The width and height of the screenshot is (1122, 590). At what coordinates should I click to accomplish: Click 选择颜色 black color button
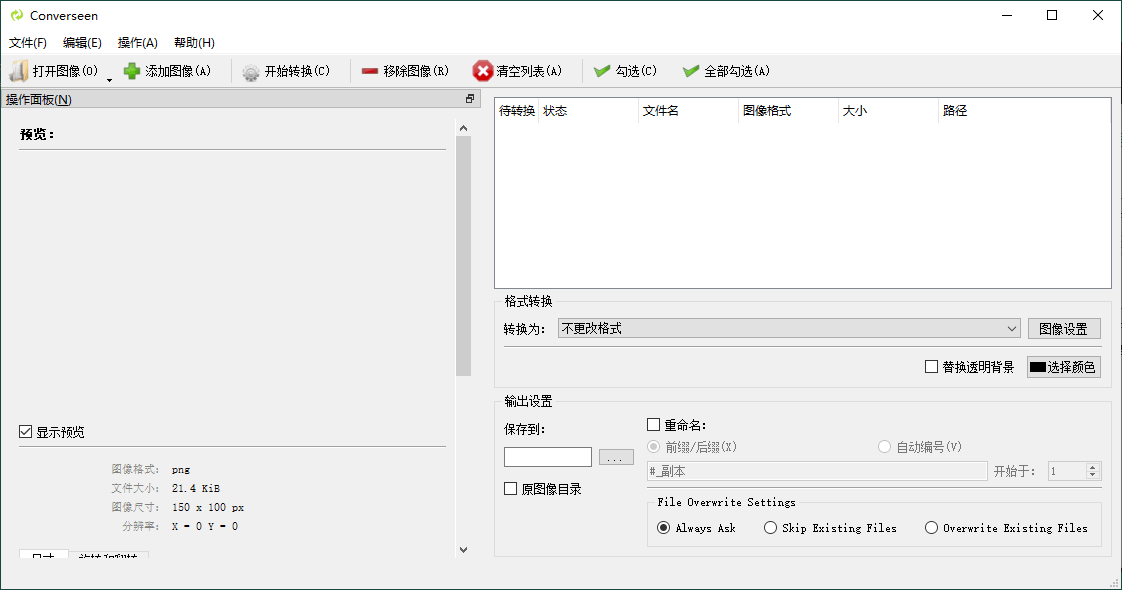click(x=1064, y=367)
